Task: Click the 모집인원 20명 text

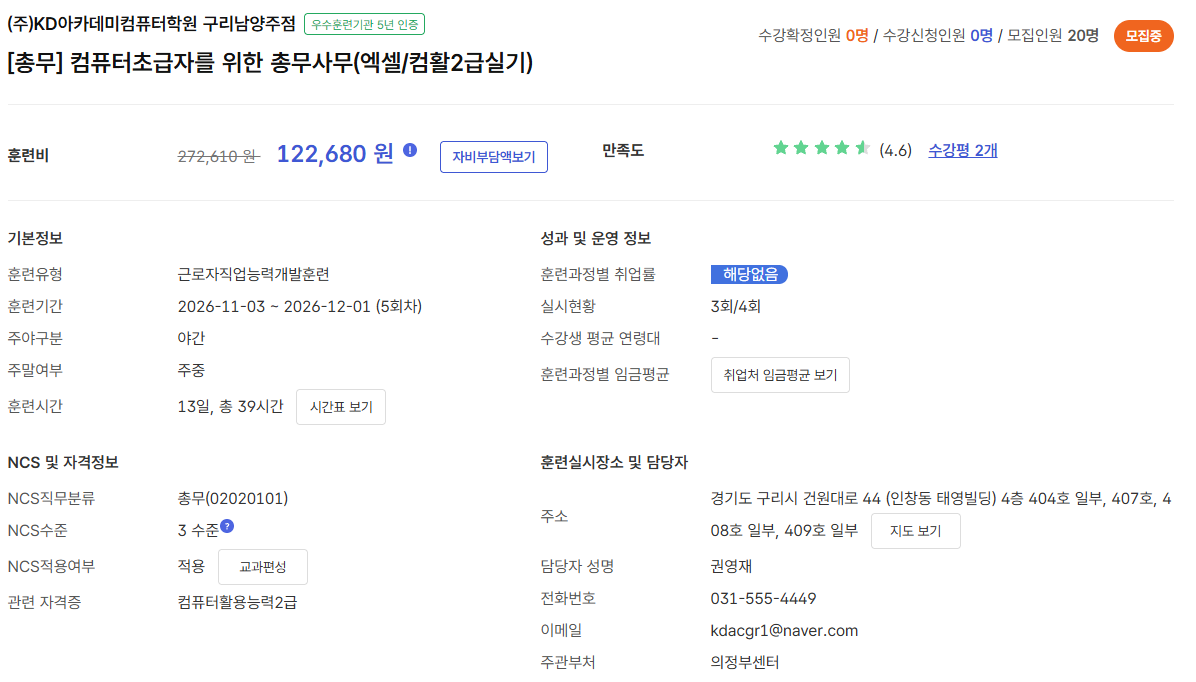Action: (x=1053, y=36)
